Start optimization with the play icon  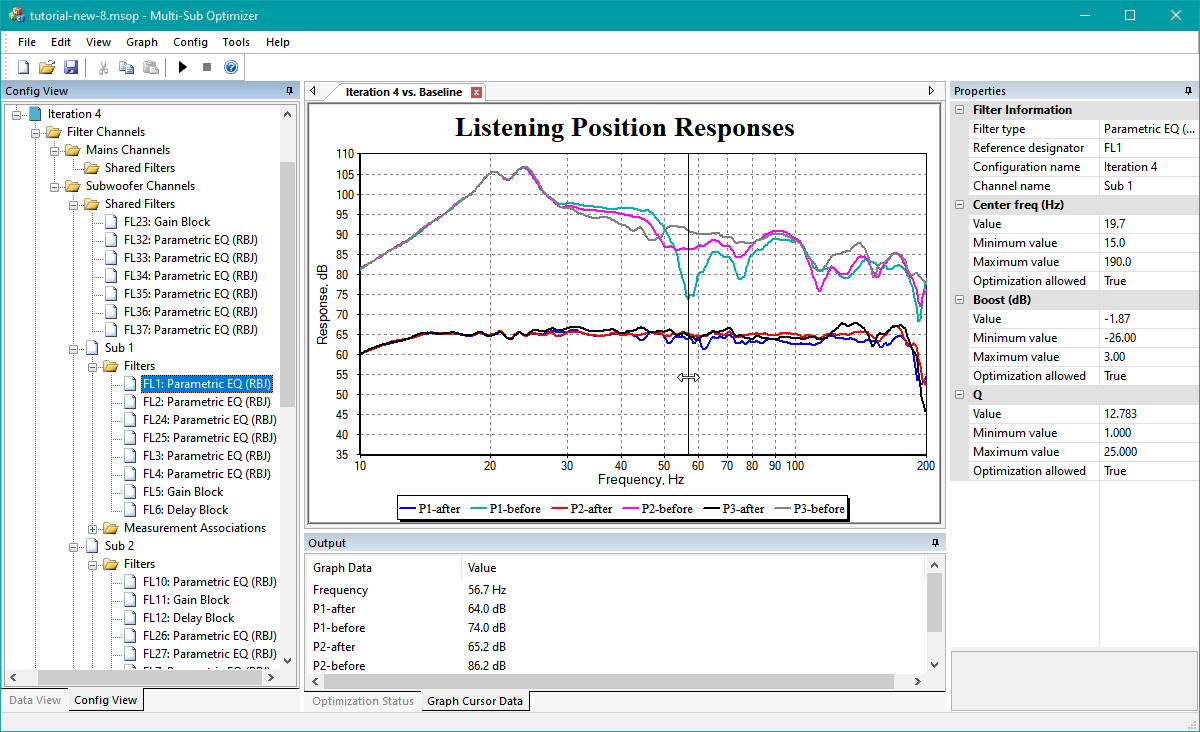click(182, 67)
